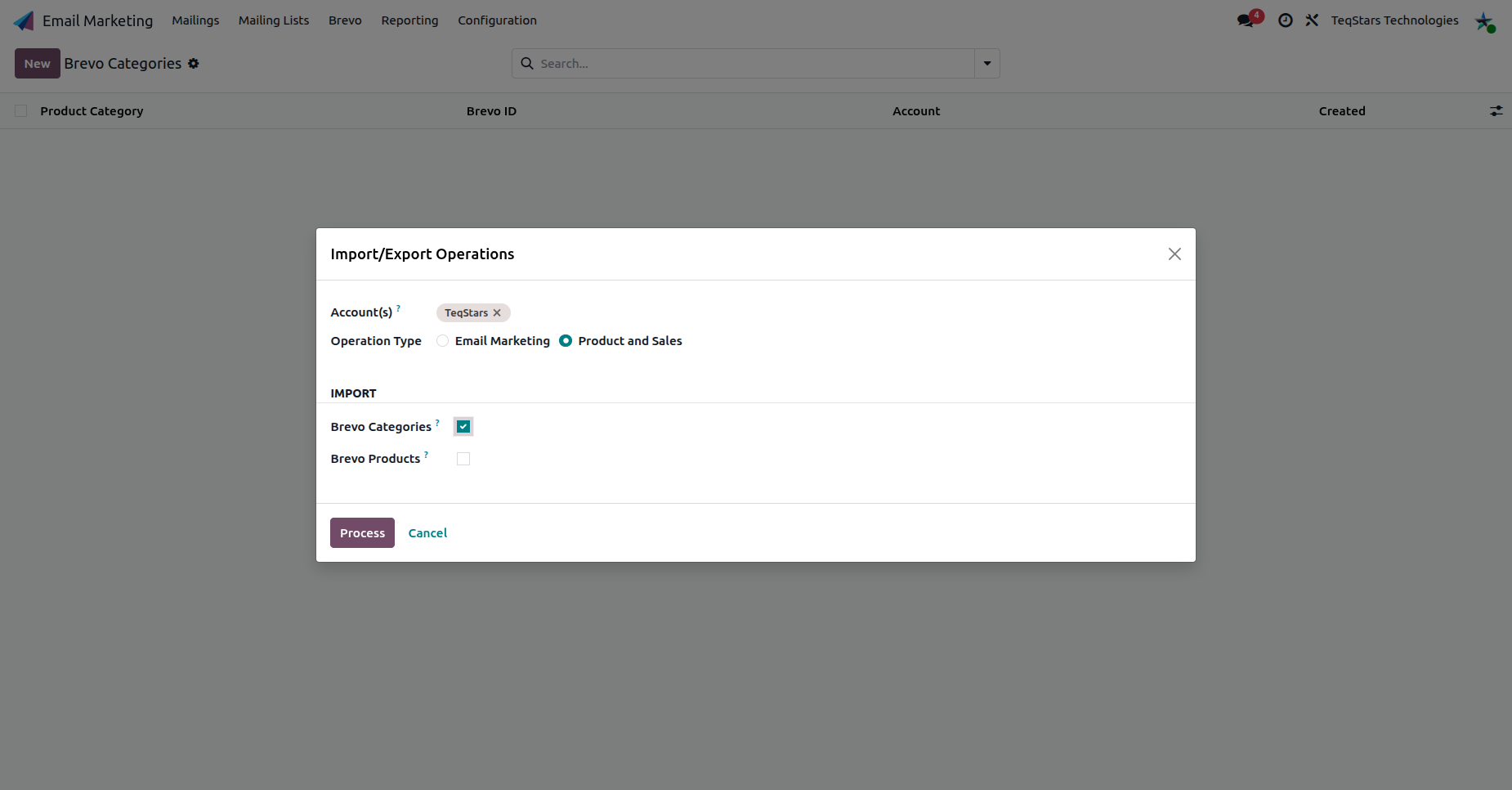
Task: Sort by Brevo ID column header
Action: pos(491,110)
